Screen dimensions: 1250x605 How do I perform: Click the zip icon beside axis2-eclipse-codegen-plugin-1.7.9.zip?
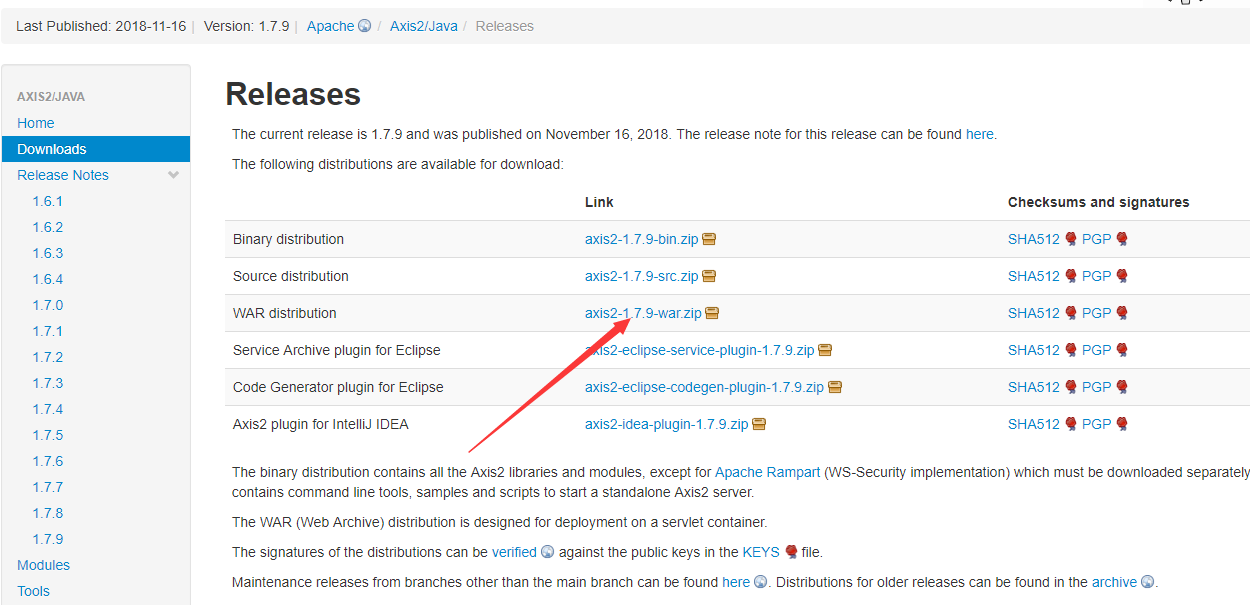(x=835, y=387)
